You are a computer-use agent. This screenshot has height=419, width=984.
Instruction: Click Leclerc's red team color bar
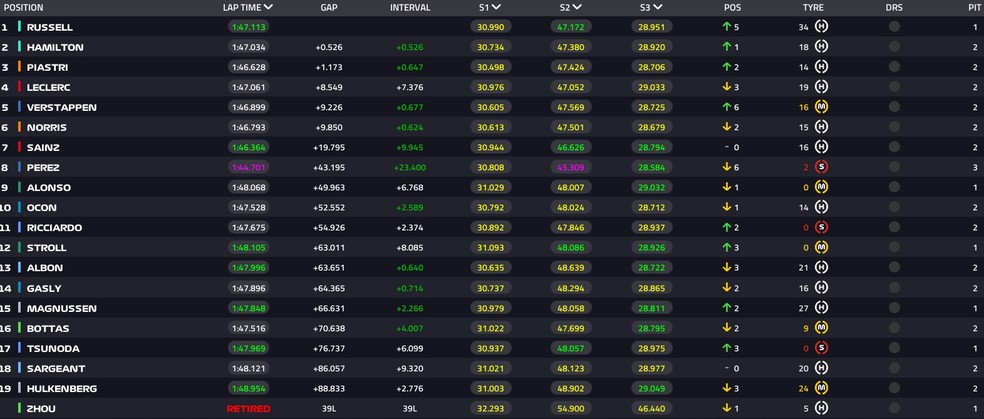point(19,87)
